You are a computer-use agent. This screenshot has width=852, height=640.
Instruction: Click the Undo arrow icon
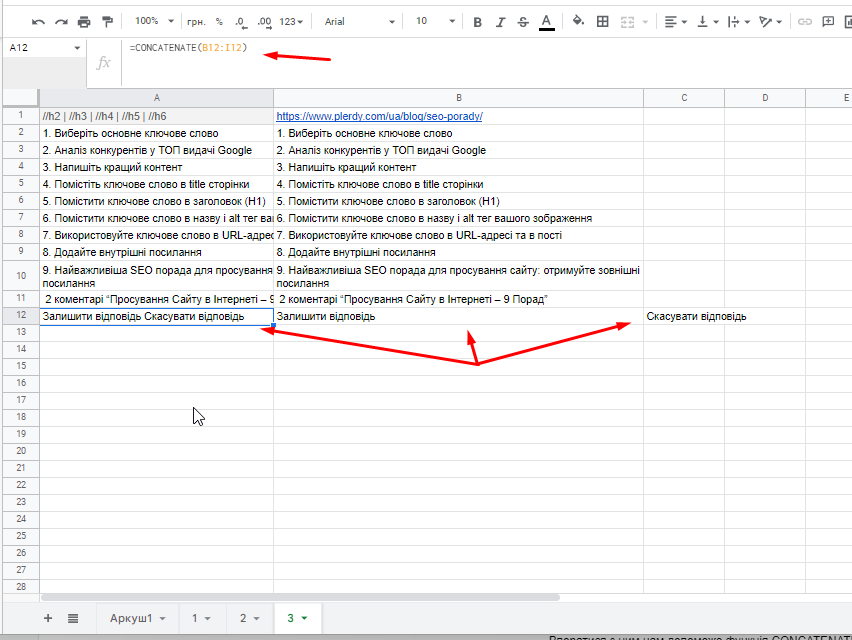point(39,21)
